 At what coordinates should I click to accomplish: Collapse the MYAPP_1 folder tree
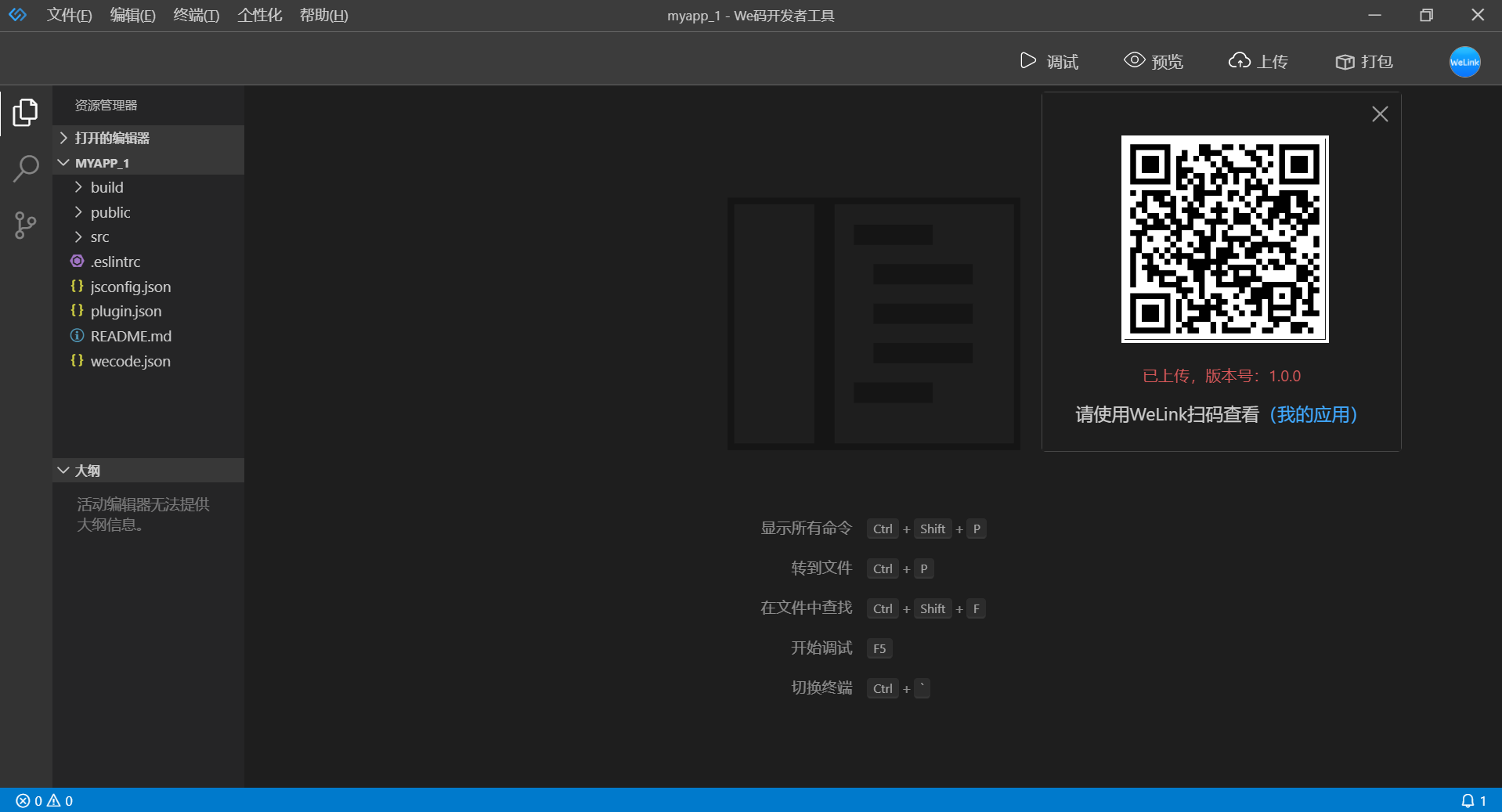point(63,162)
